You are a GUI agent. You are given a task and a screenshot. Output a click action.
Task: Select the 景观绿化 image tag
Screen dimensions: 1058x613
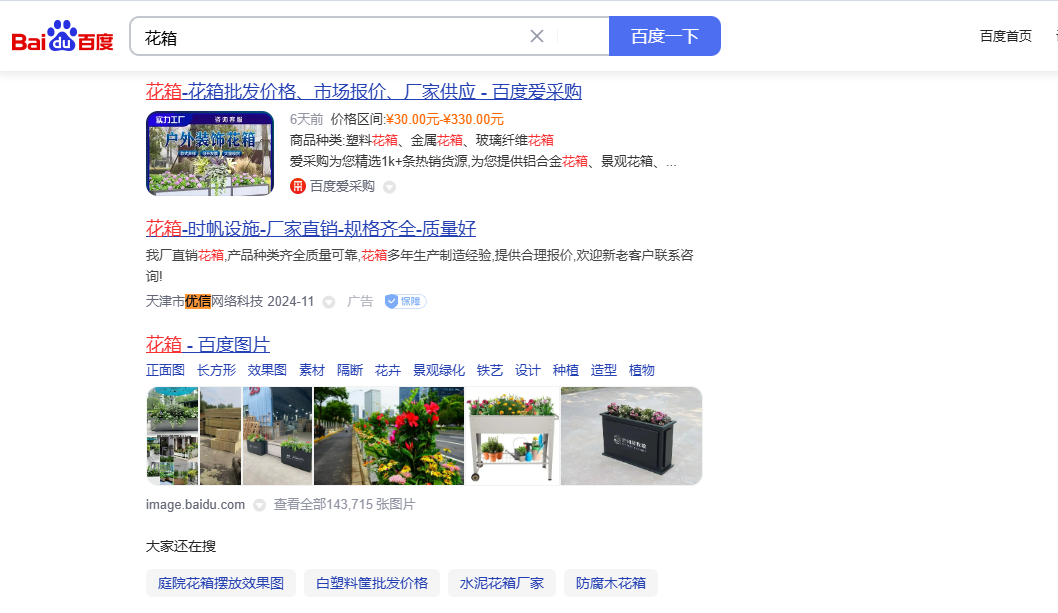[439, 370]
